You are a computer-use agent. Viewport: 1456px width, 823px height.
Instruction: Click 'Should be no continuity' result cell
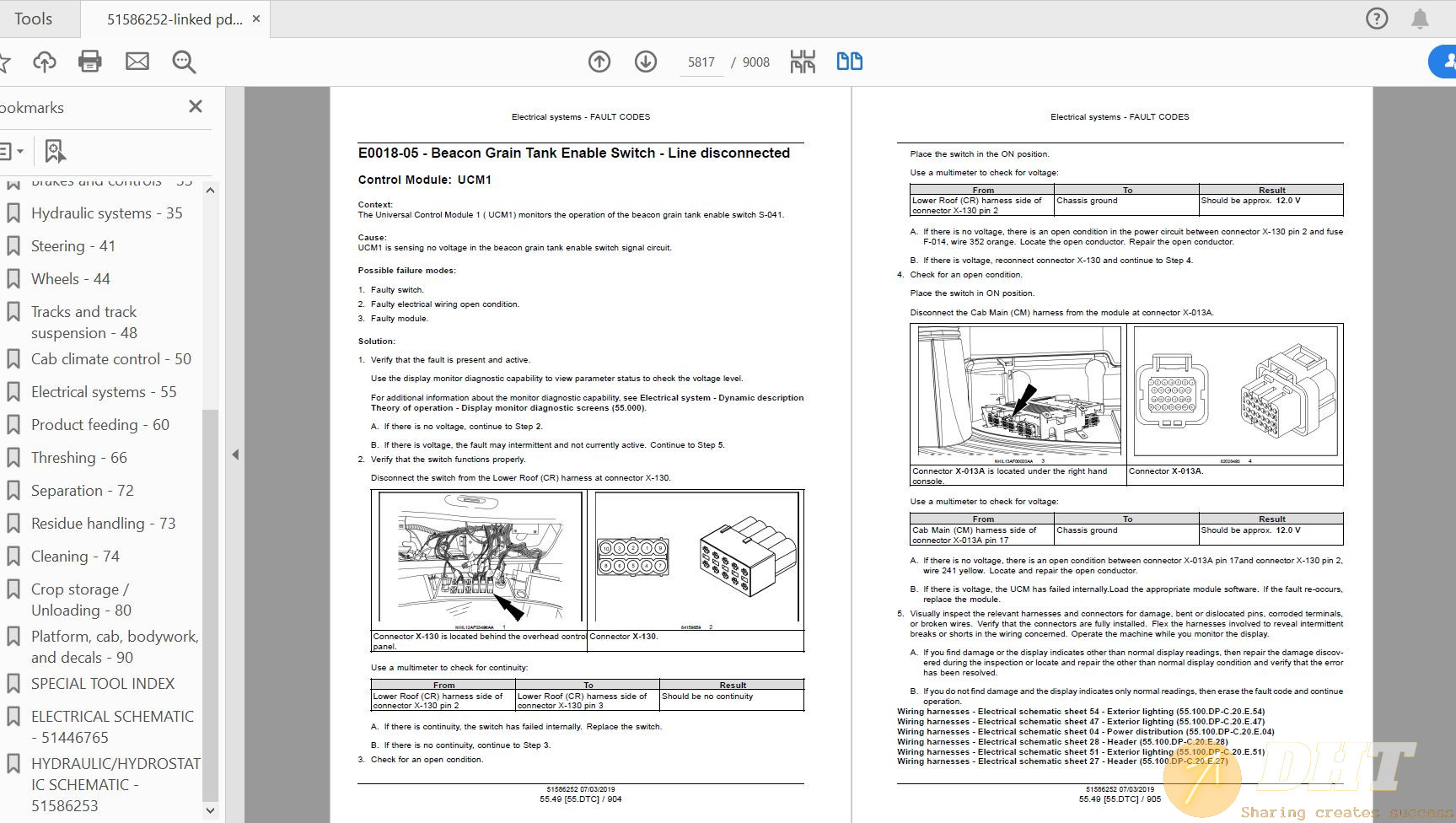(x=732, y=701)
